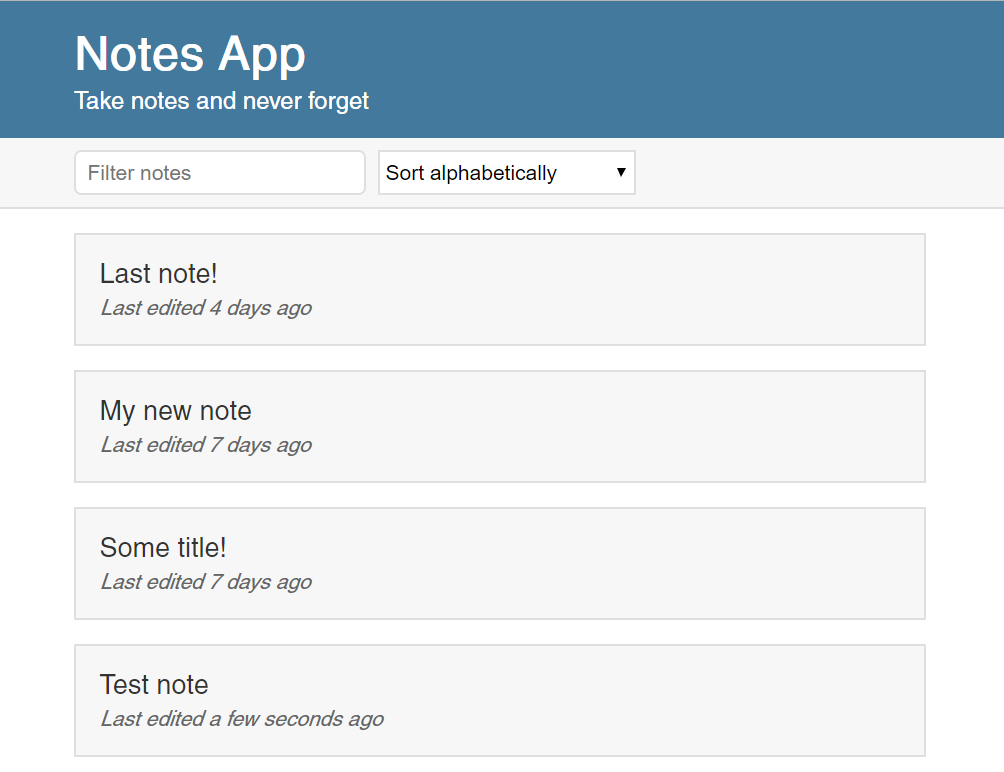Click the 'Take notes and never forget' subtitle
The height and width of the screenshot is (772, 1004).
[x=221, y=101]
